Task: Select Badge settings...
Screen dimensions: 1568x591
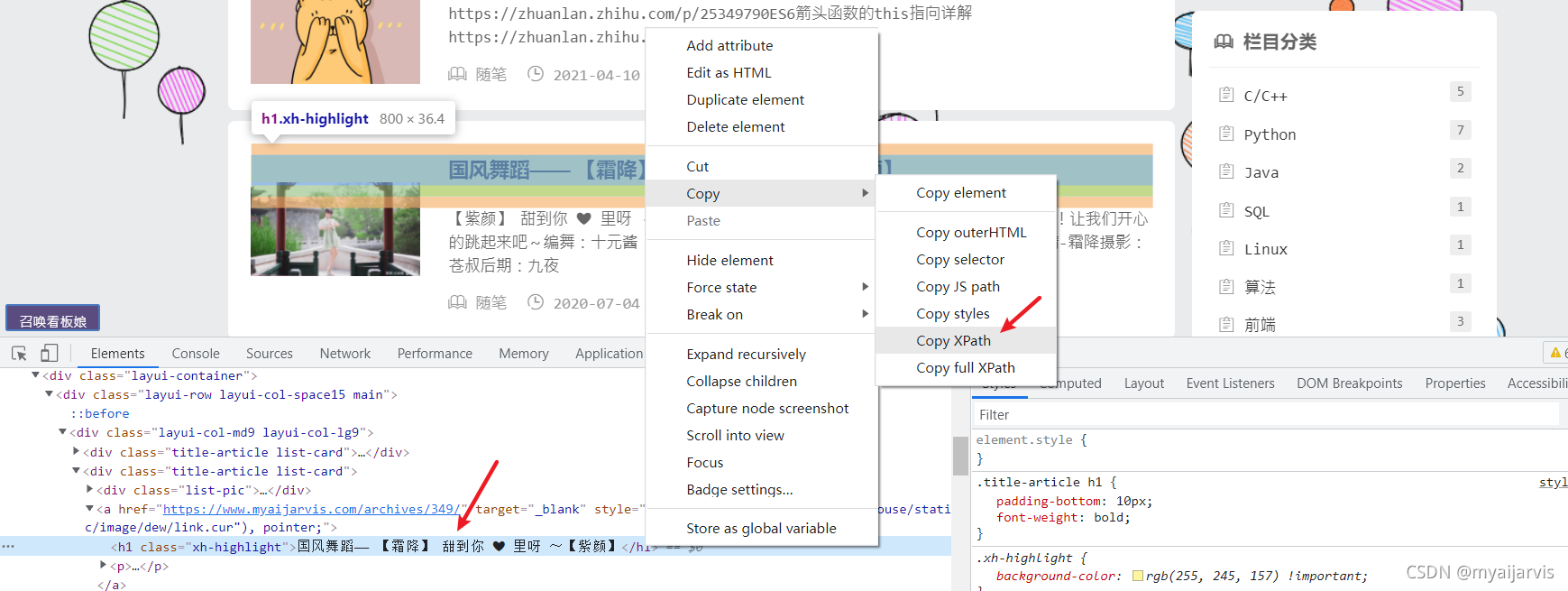Action: (762, 489)
